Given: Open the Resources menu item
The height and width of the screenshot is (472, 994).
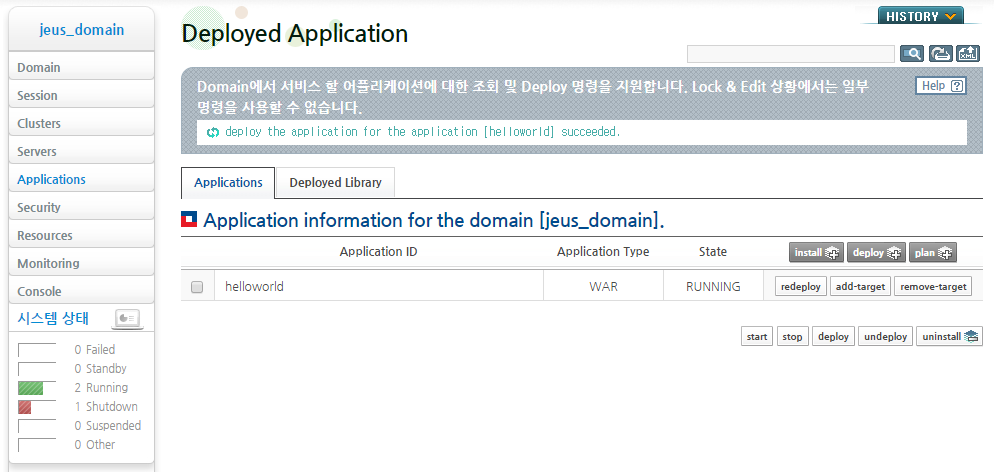Looking at the screenshot, I should (x=81, y=235).
